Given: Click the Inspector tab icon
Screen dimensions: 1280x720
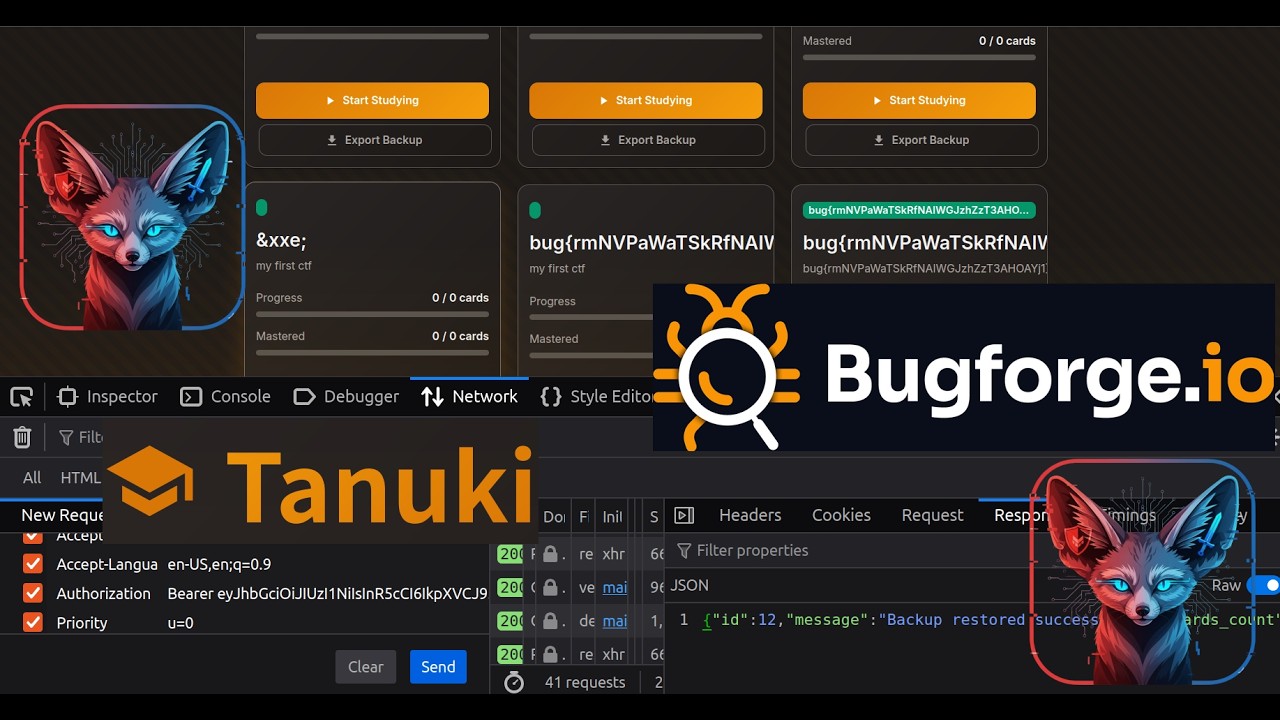Looking at the screenshot, I should [68, 397].
